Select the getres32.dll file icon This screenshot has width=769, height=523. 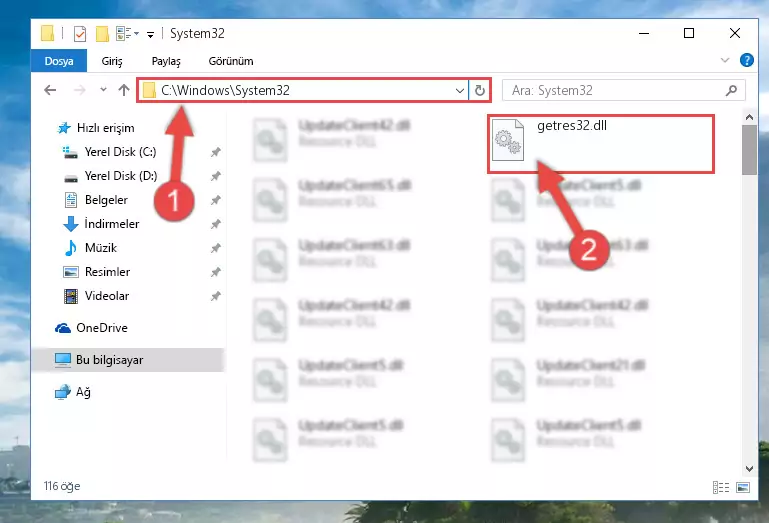(508, 140)
